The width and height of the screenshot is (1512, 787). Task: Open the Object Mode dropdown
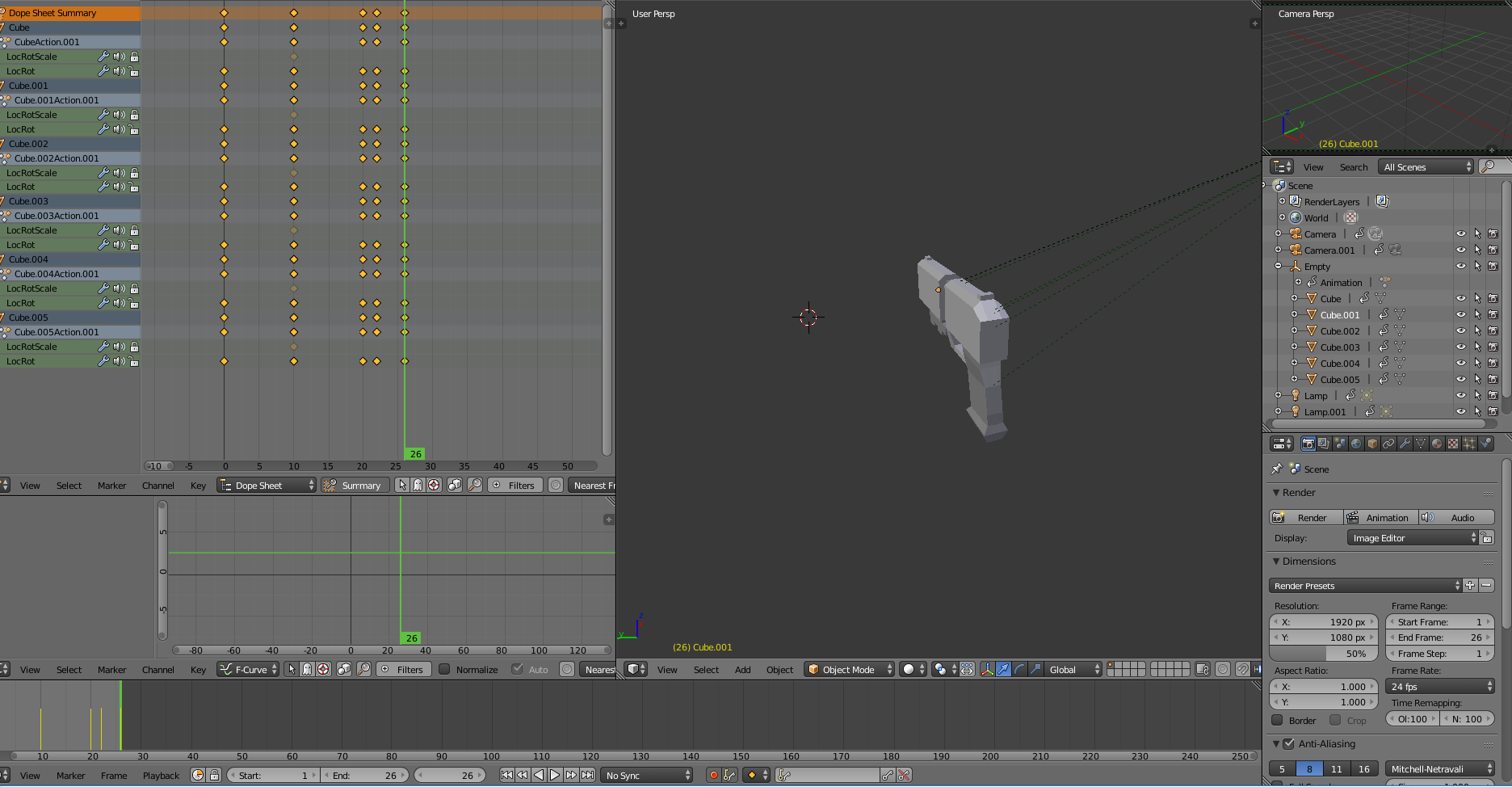[850, 669]
